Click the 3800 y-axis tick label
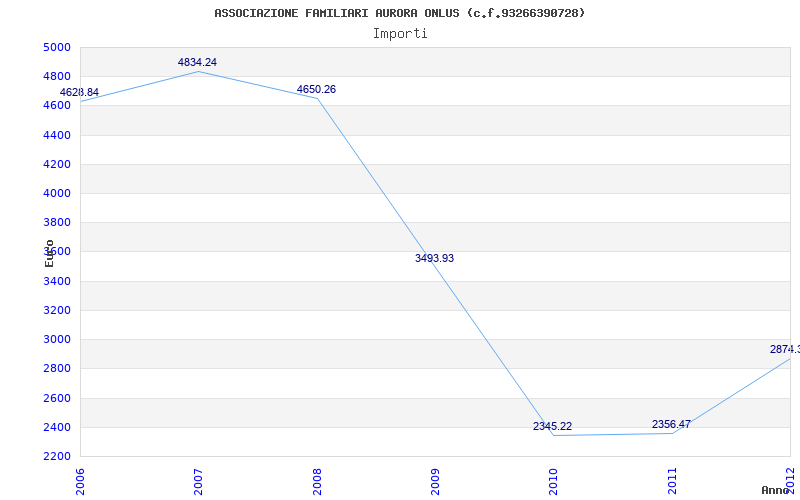Viewport: 800px width, 500px height. 57,222
